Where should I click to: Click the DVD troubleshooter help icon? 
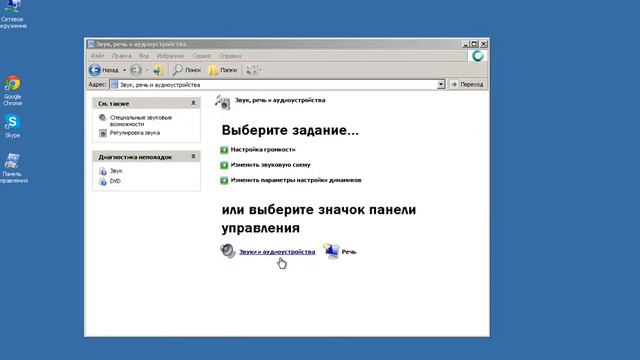click(x=103, y=181)
